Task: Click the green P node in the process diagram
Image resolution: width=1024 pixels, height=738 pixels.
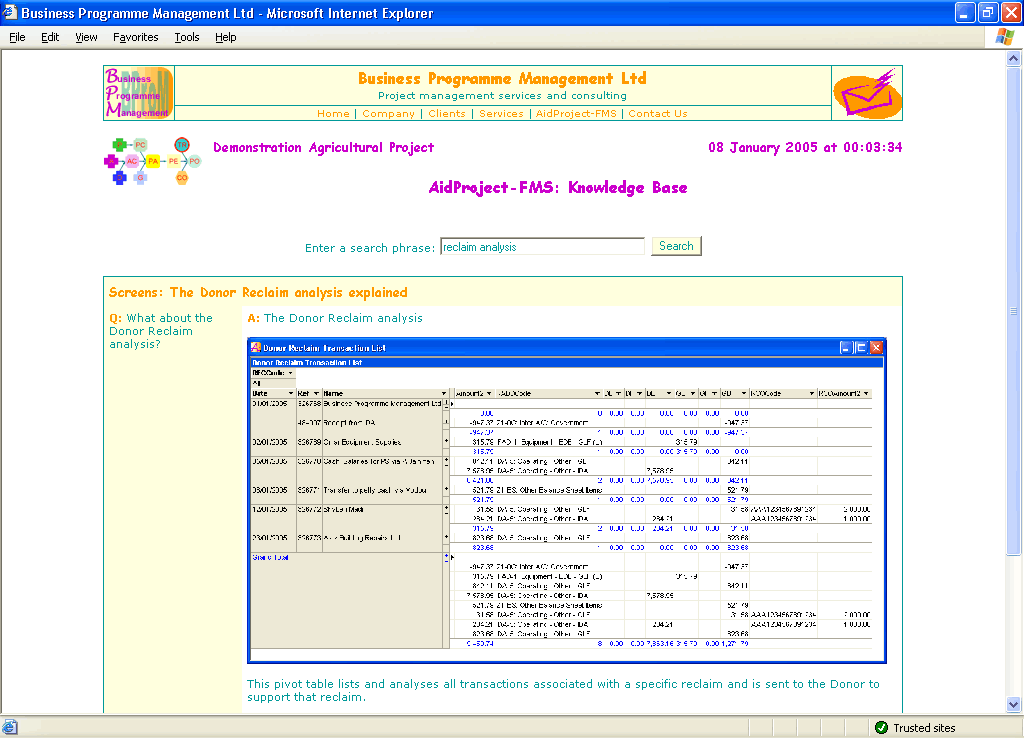Action: point(120,144)
